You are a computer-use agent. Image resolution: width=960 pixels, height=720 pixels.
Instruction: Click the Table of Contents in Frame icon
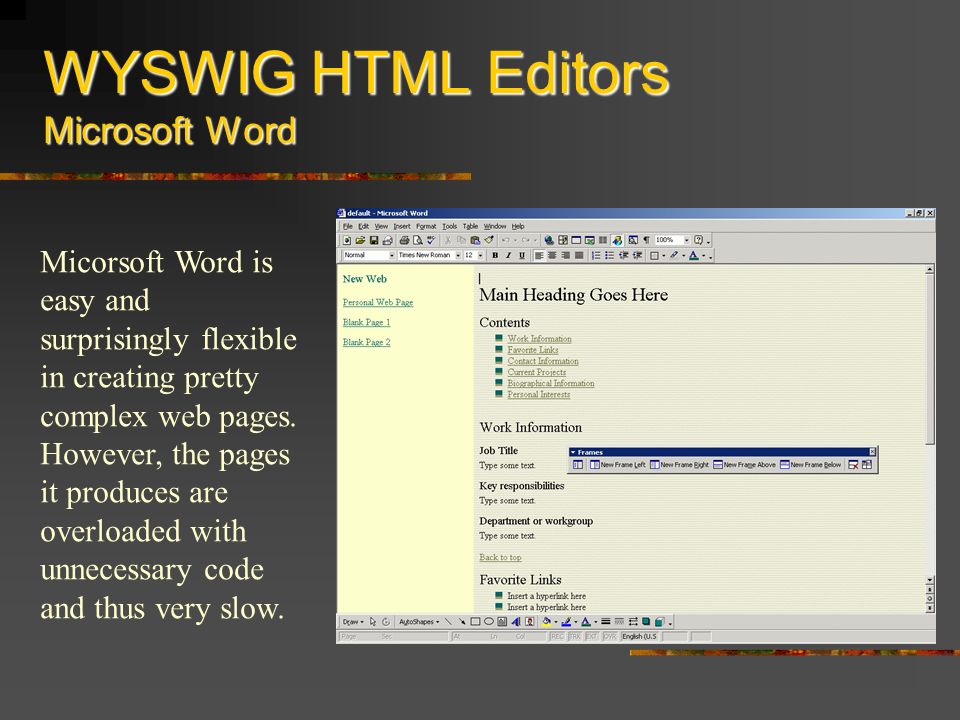[577, 465]
